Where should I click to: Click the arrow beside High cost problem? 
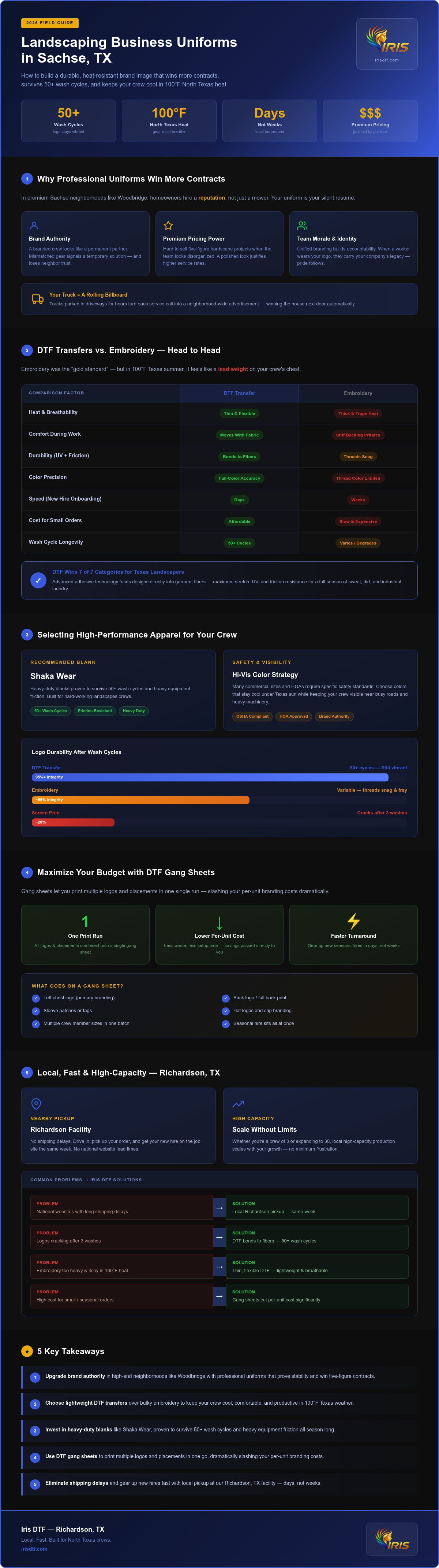(219, 1296)
